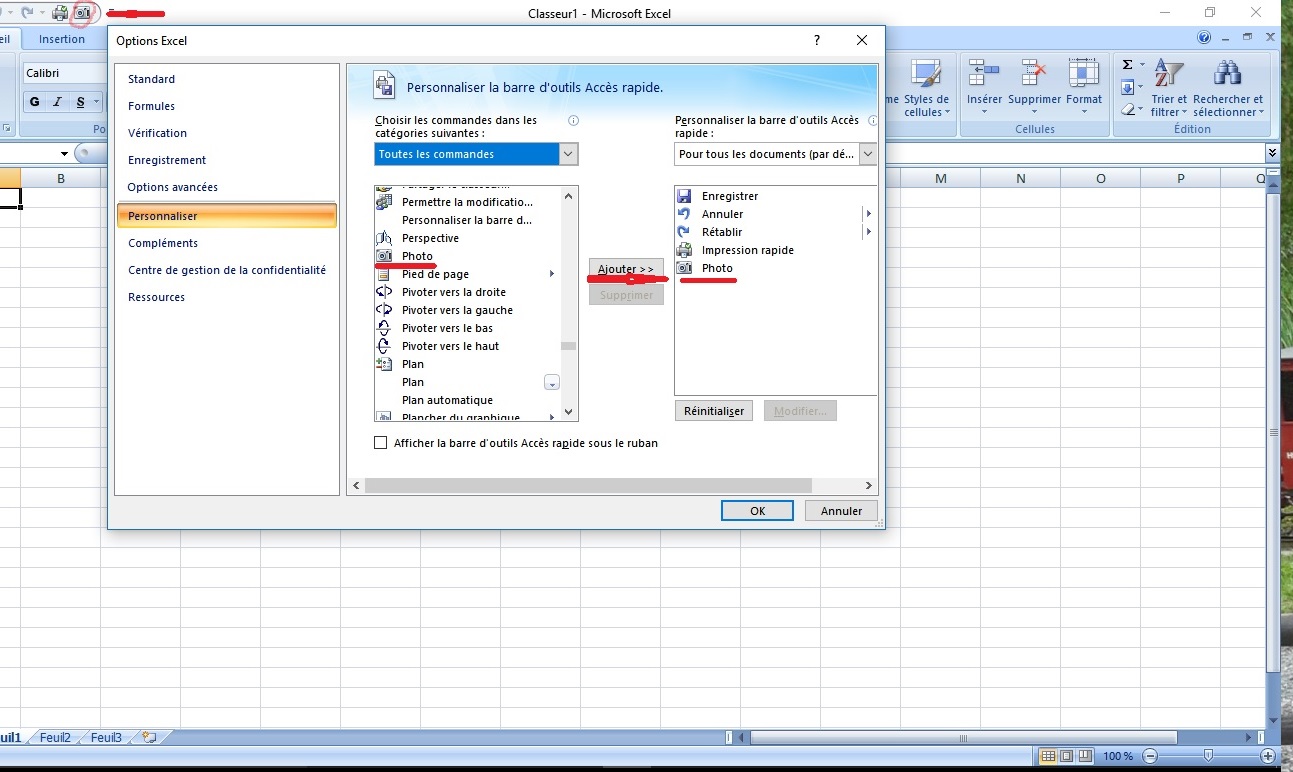Select Formules in options sidebar

(151, 106)
